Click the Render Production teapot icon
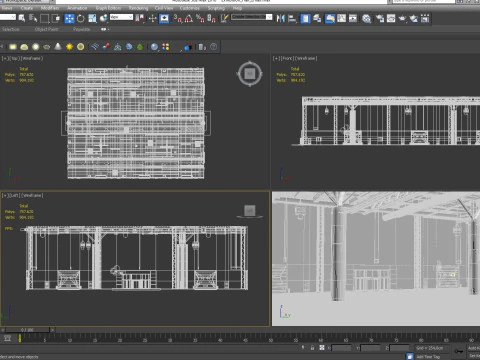Image resolution: width=480 pixels, height=360 pixels. click(x=402, y=18)
